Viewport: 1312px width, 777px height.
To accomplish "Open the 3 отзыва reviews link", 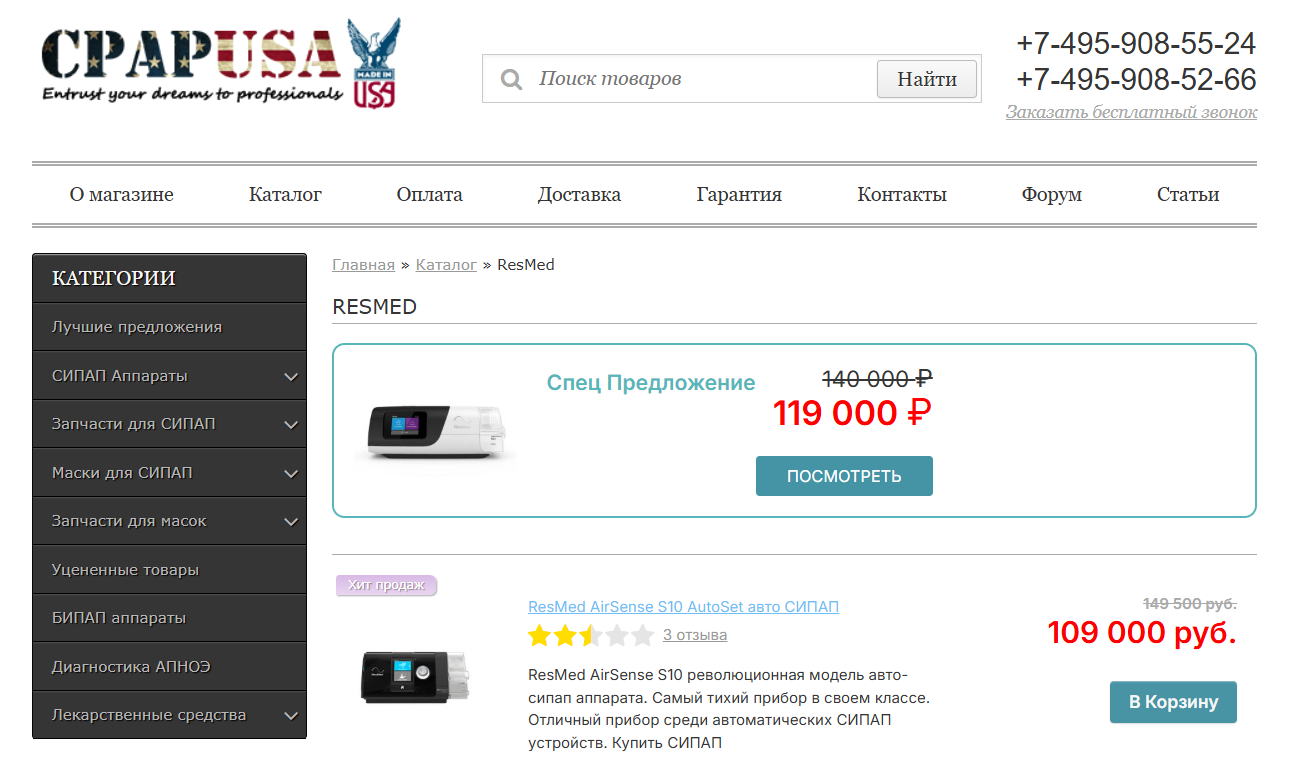I will [695, 635].
